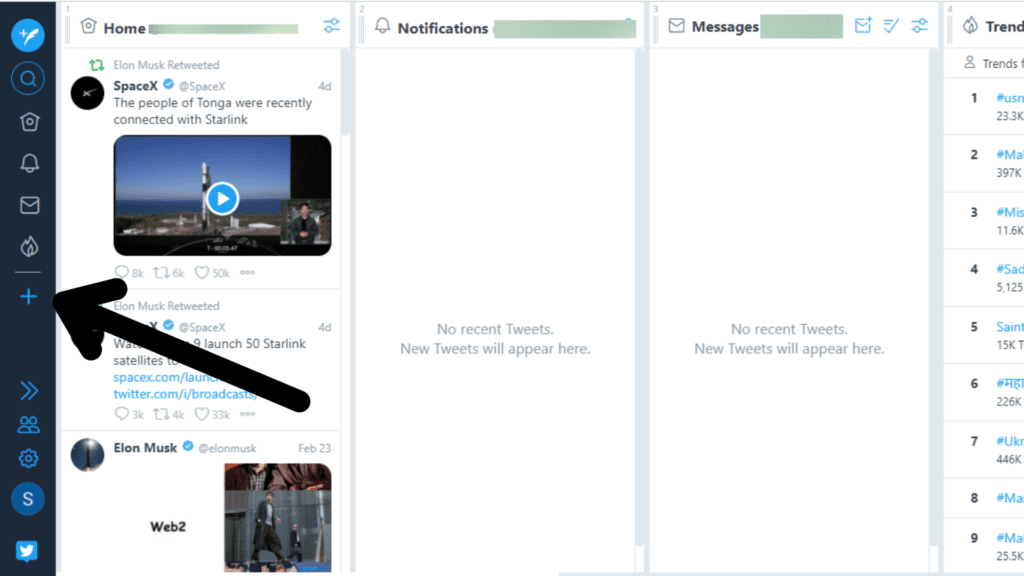This screenshot has height=576, width=1024.
Task: Retweet the Starlink launch tweet
Action: click(161, 414)
